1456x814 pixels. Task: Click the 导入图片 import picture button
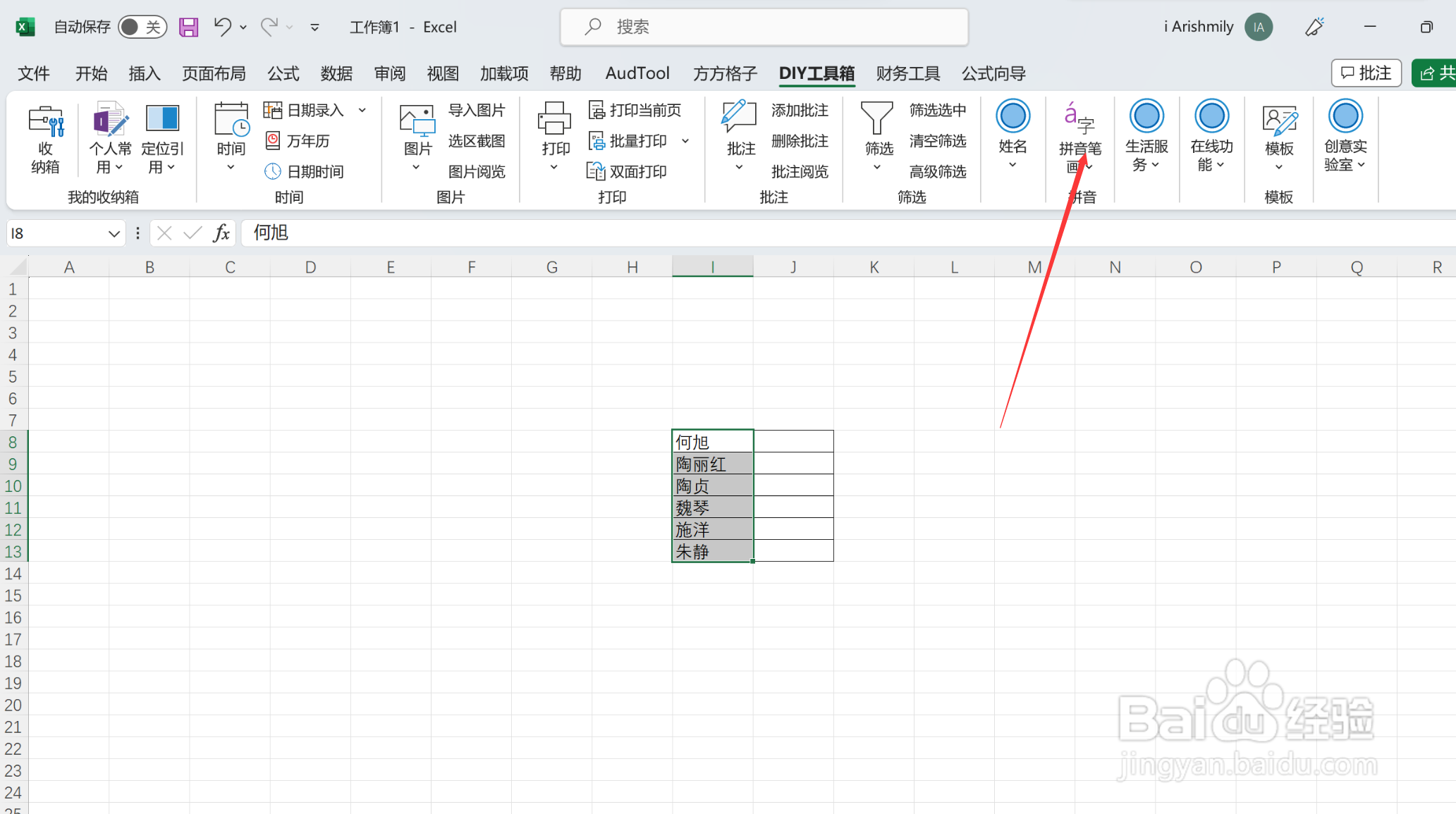click(476, 111)
